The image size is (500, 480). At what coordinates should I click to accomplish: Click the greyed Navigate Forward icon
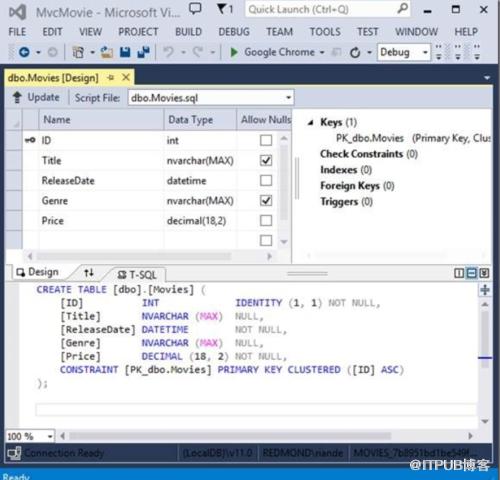pyautogui.click(x=52, y=52)
